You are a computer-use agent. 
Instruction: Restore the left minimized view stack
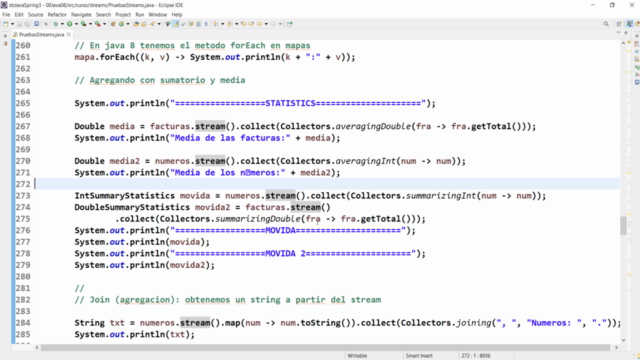5,36
